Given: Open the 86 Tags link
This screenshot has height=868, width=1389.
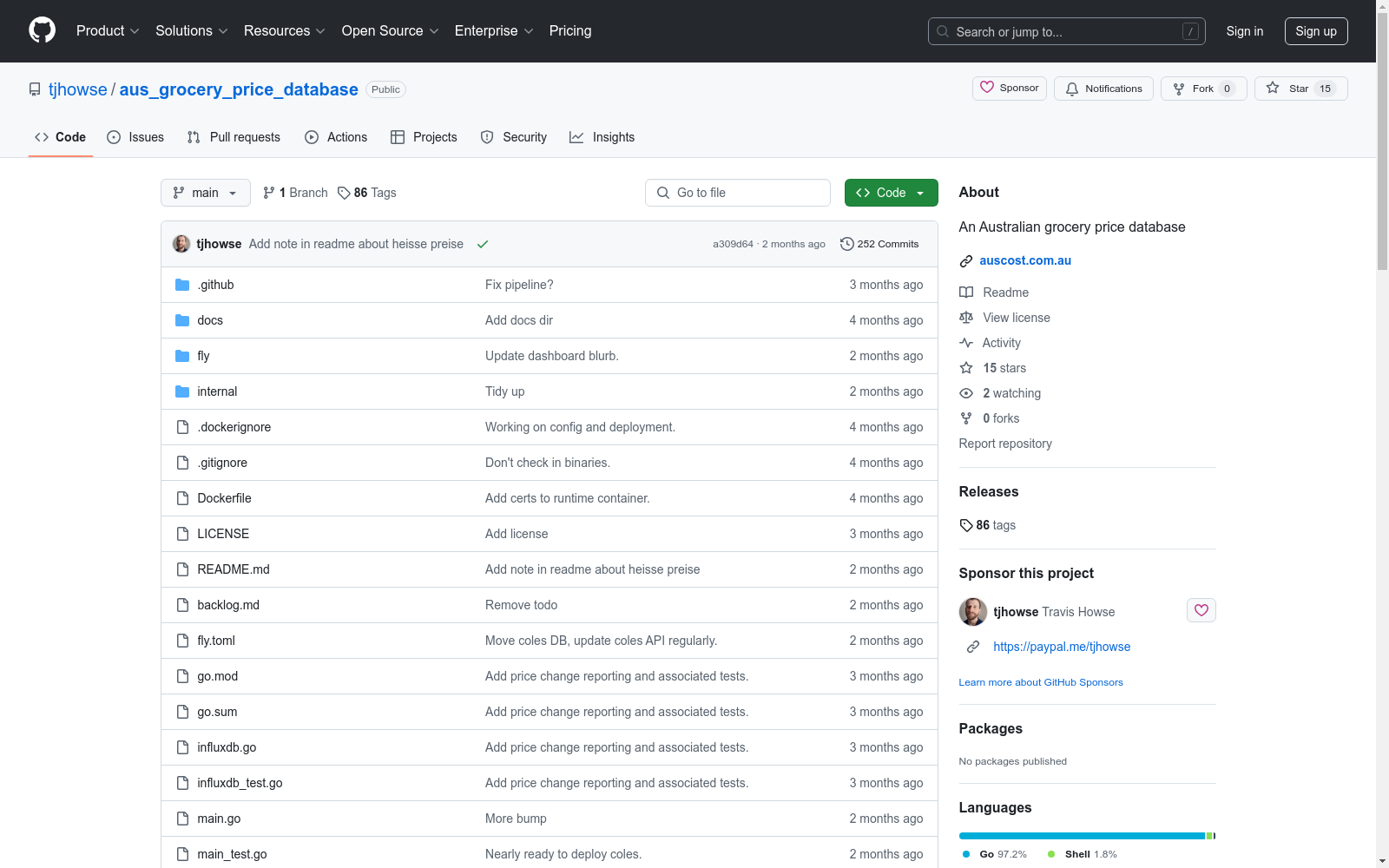Looking at the screenshot, I should [x=367, y=193].
